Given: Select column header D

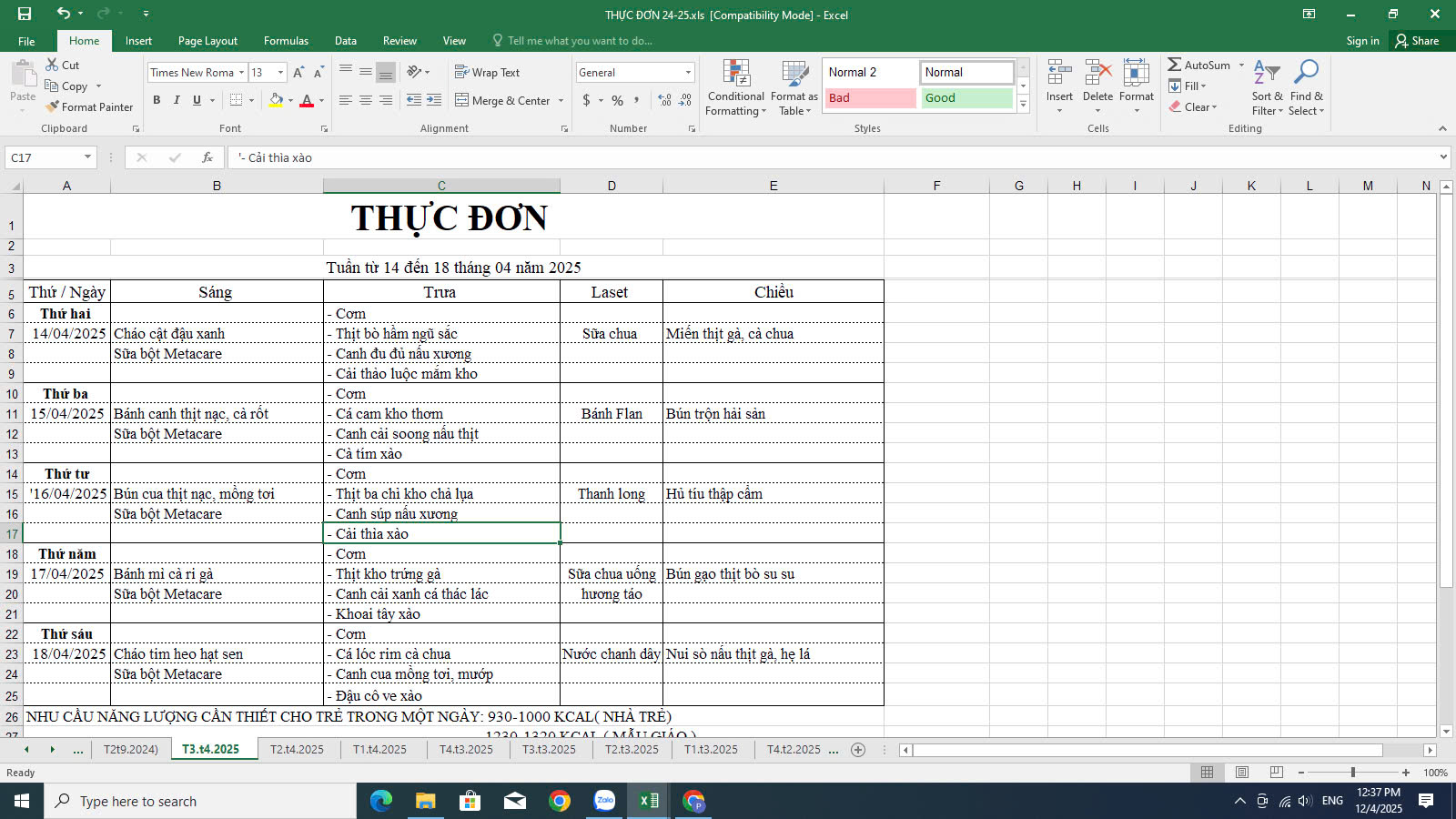Looking at the screenshot, I should 612,186.
